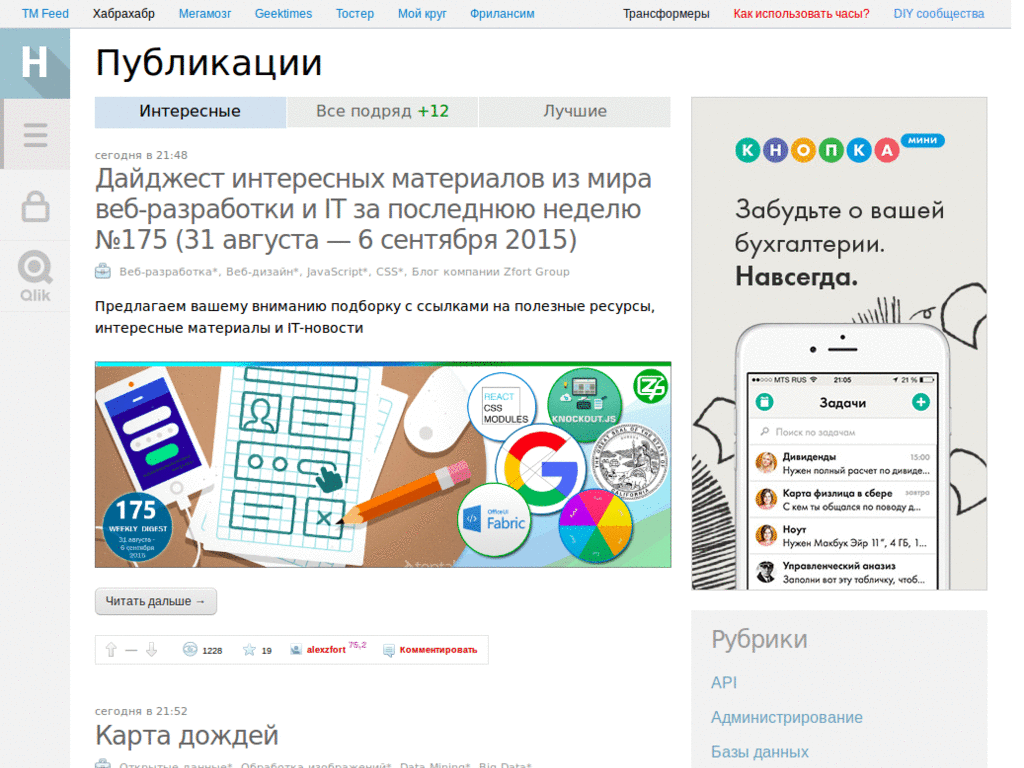Click the briefcase company blog icon
The height and width of the screenshot is (768, 1024).
coord(103,271)
